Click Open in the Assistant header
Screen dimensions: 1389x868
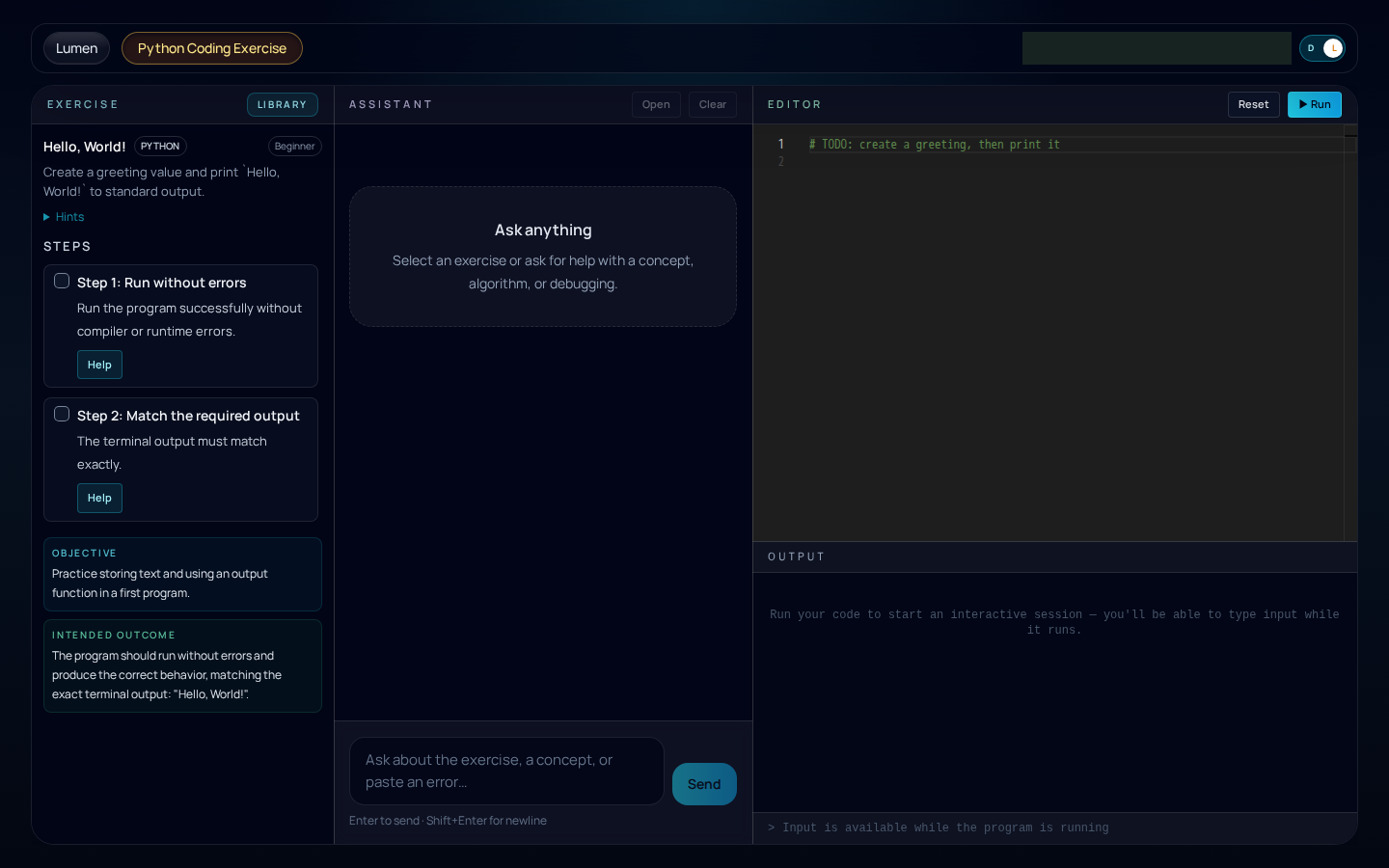(656, 104)
